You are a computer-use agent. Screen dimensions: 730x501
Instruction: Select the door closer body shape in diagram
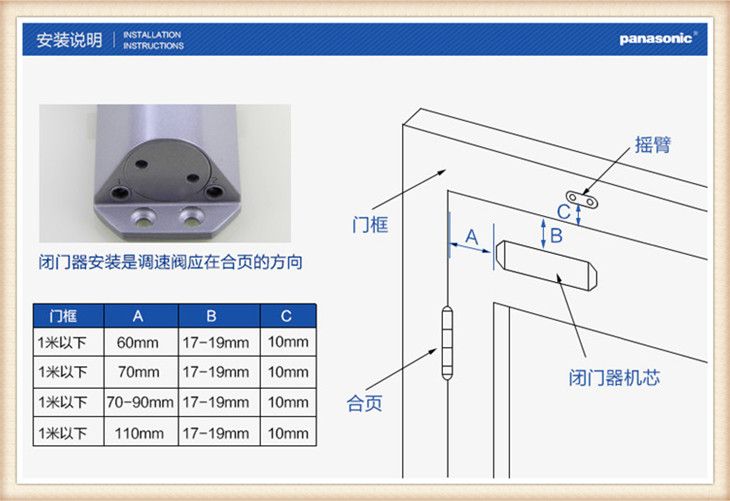[551, 263]
